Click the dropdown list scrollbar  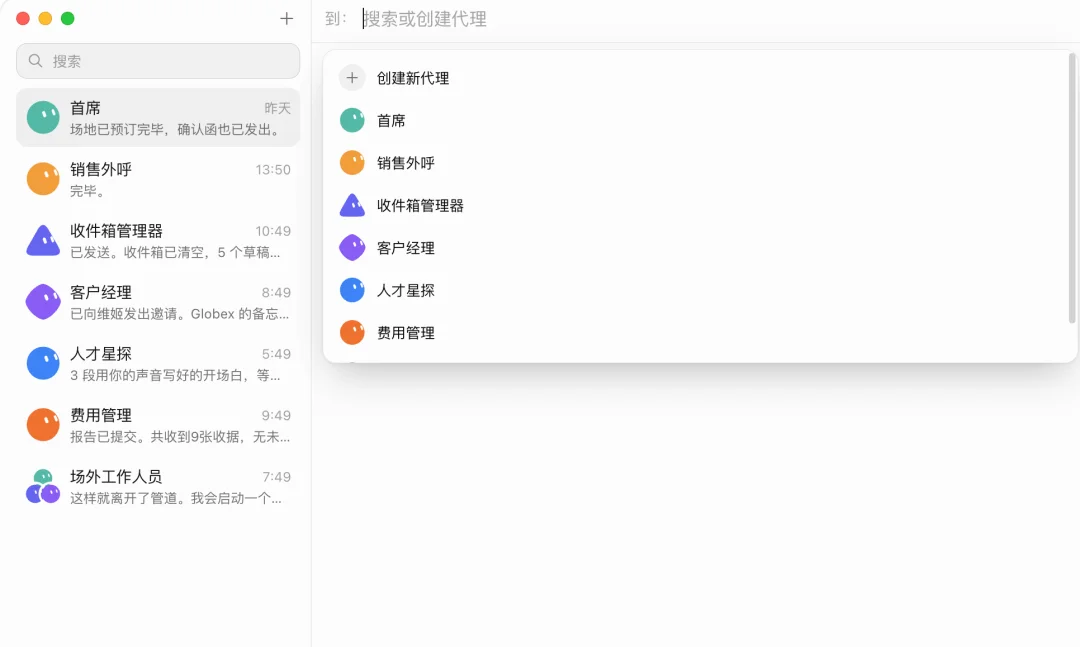pyautogui.click(x=1072, y=188)
